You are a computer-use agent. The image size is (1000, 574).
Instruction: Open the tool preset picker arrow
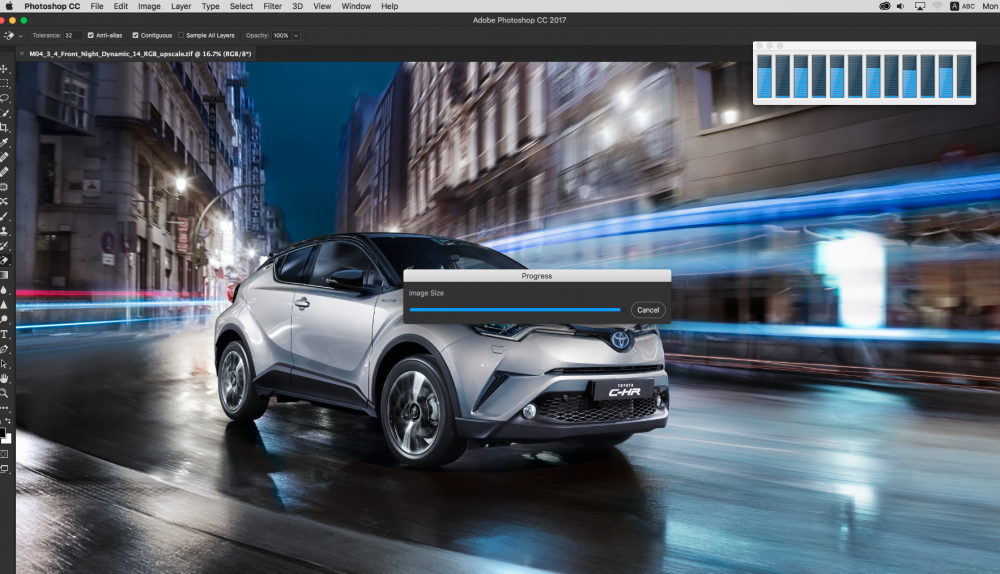coord(20,36)
